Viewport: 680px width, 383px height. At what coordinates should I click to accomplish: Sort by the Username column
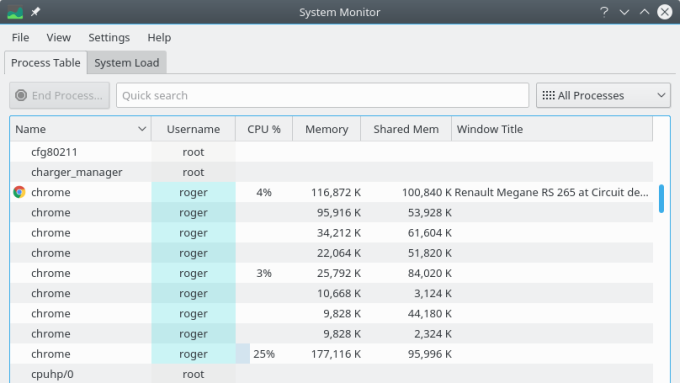tap(193, 129)
